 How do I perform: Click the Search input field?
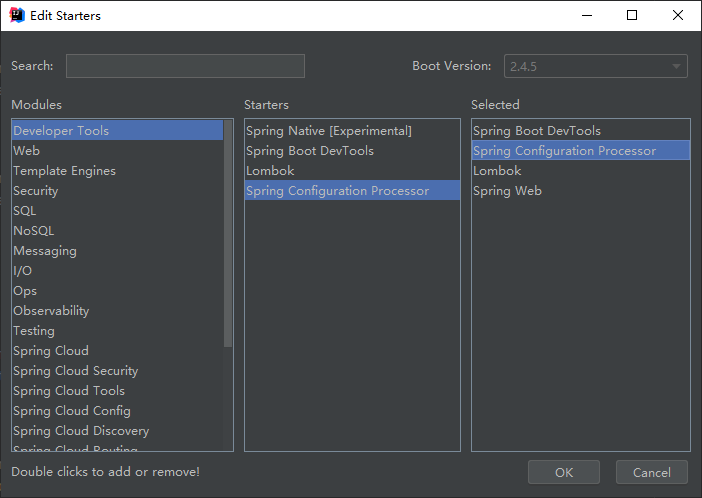pos(185,66)
